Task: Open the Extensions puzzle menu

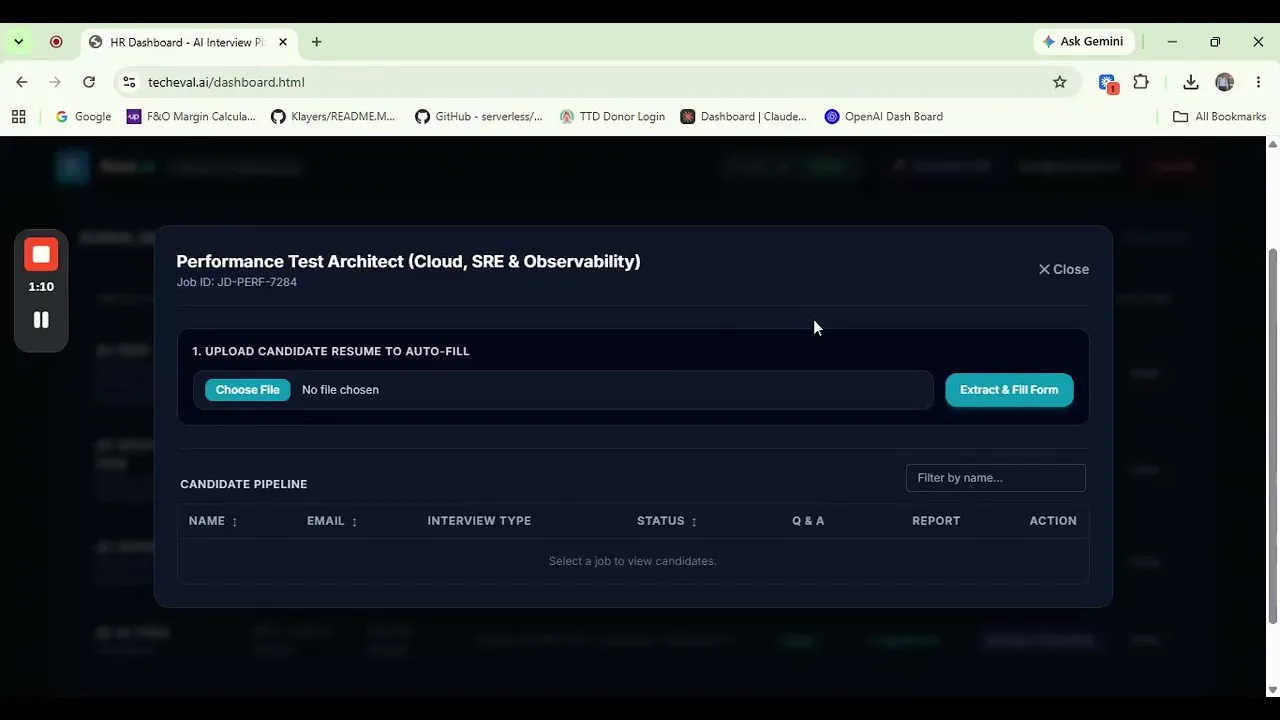Action: tap(1141, 82)
